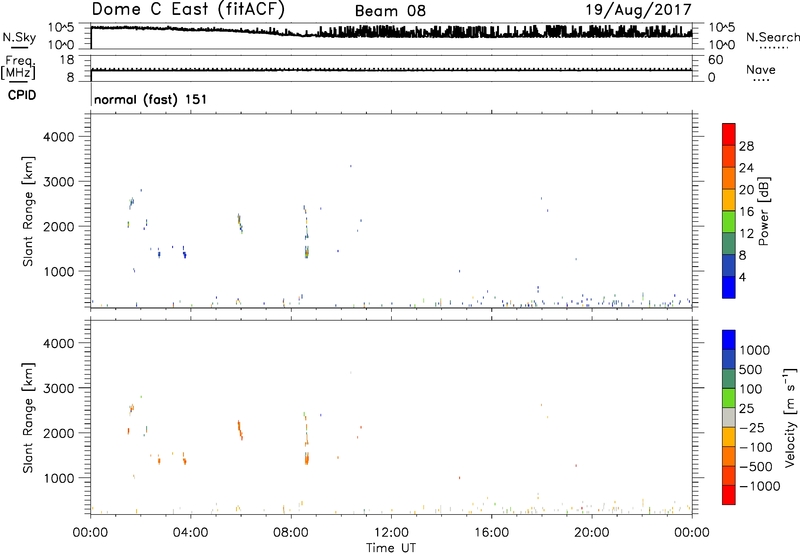Pick the gray segment of the Velocity color bar

click(x=729, y=417)
